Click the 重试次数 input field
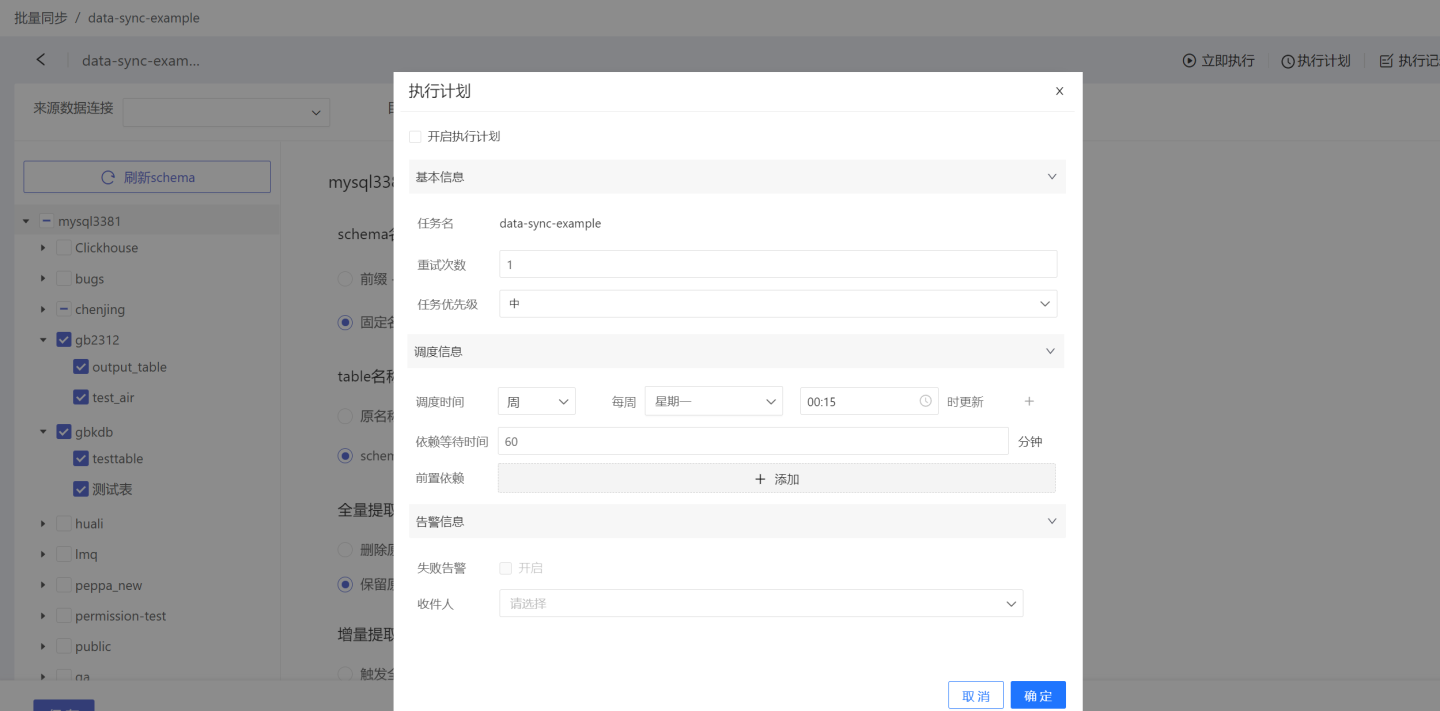The width and height of the screenshot is (1440, 711). 777,264
